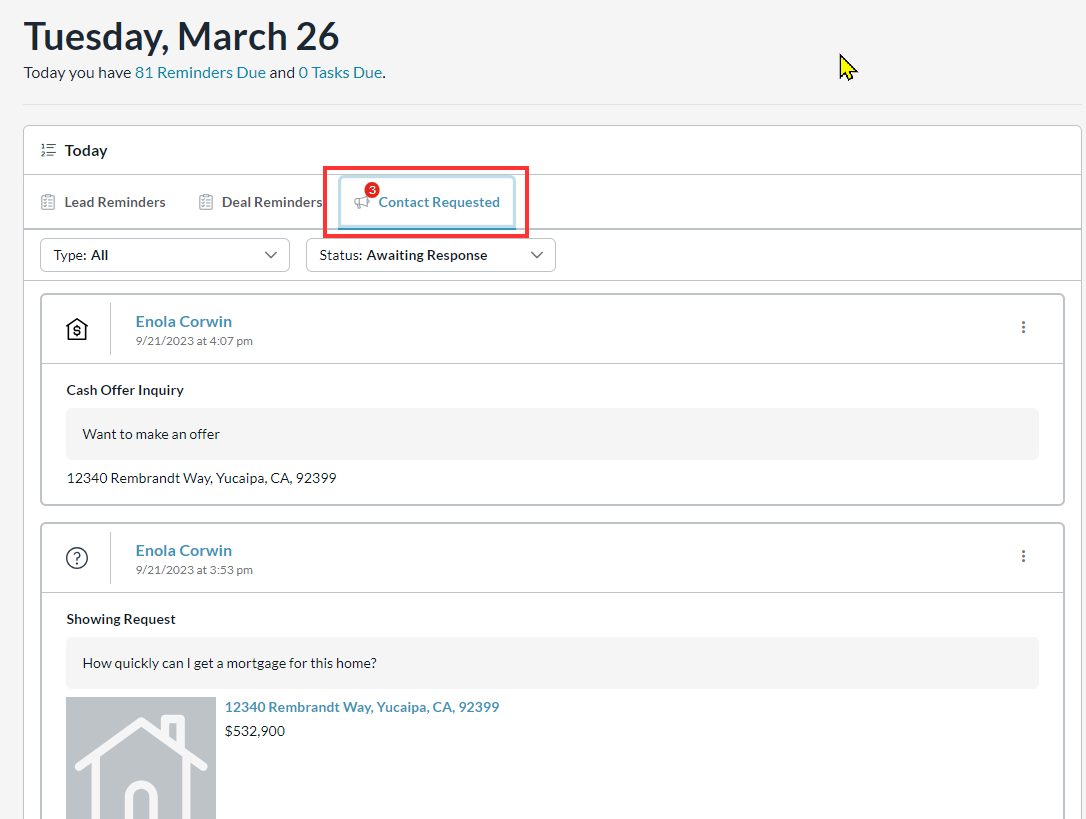Switch to the Lead Reminders tab
Image resolution: width=1086 pixels, height=819 pixels.
pyautogui.click(x=114, y=202)
